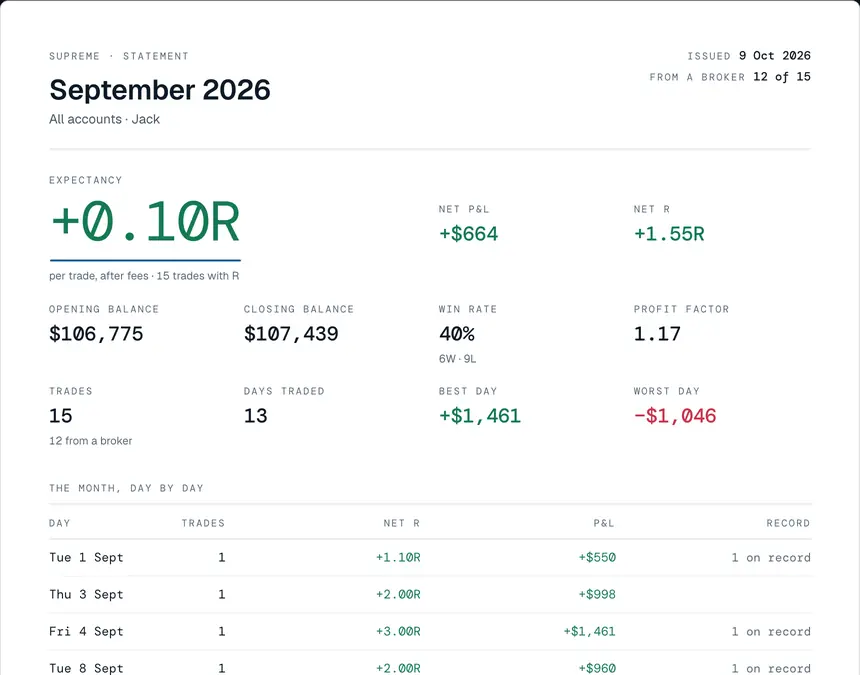Select the 'Fri 4 Sept' row
The height and width of the screenshot is (675, 860).
tap(430, 632)
